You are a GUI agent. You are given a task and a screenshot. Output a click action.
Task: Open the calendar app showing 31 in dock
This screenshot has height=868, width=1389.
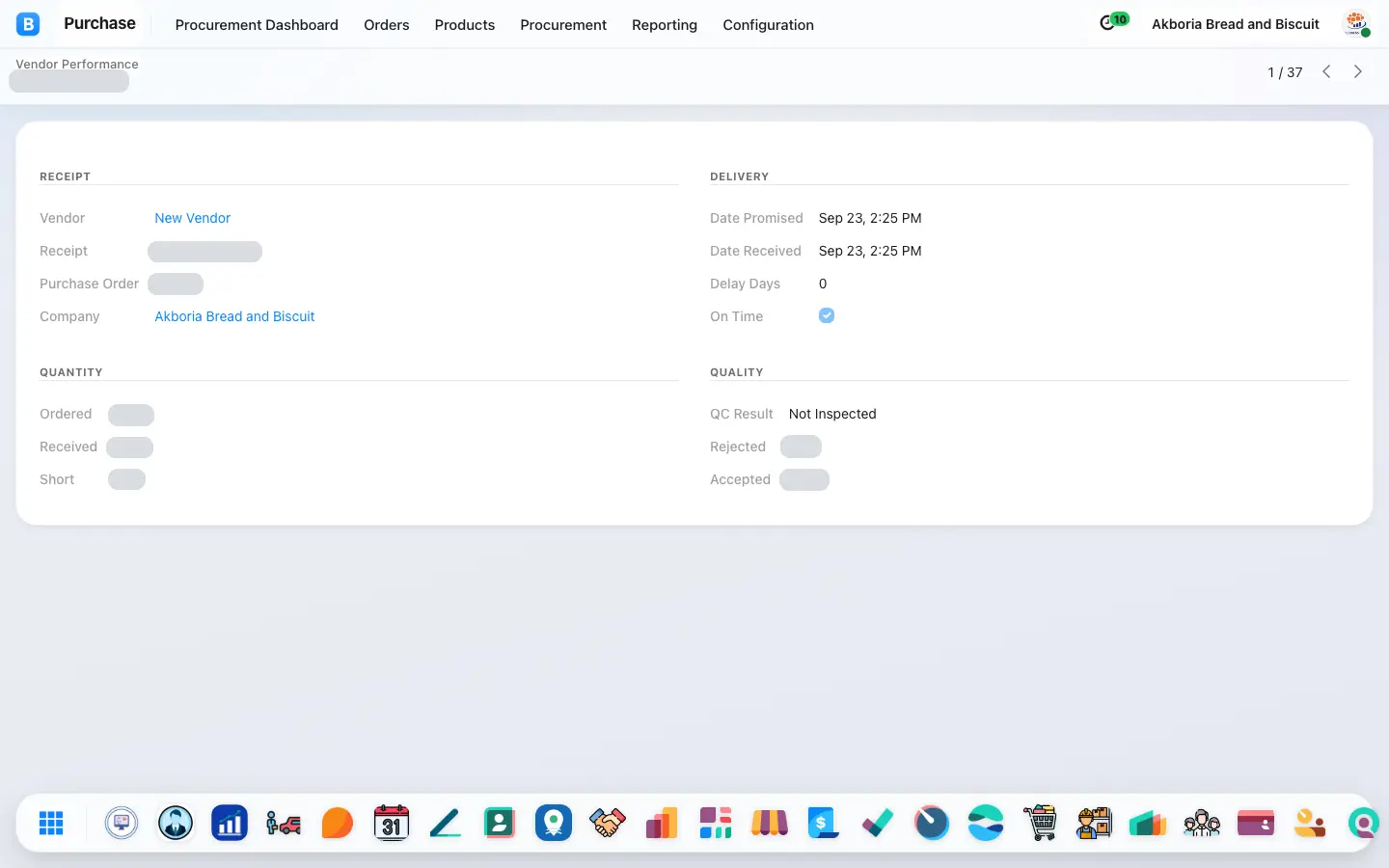[392, 823]
